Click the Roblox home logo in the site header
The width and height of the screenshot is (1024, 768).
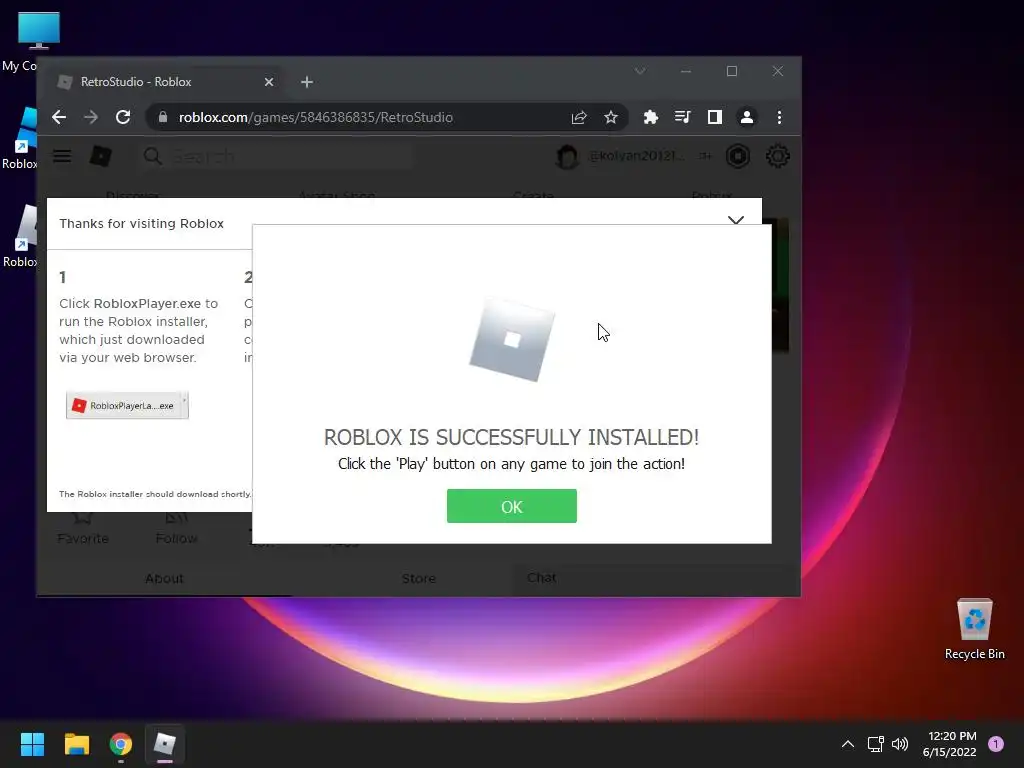(101, 156)
